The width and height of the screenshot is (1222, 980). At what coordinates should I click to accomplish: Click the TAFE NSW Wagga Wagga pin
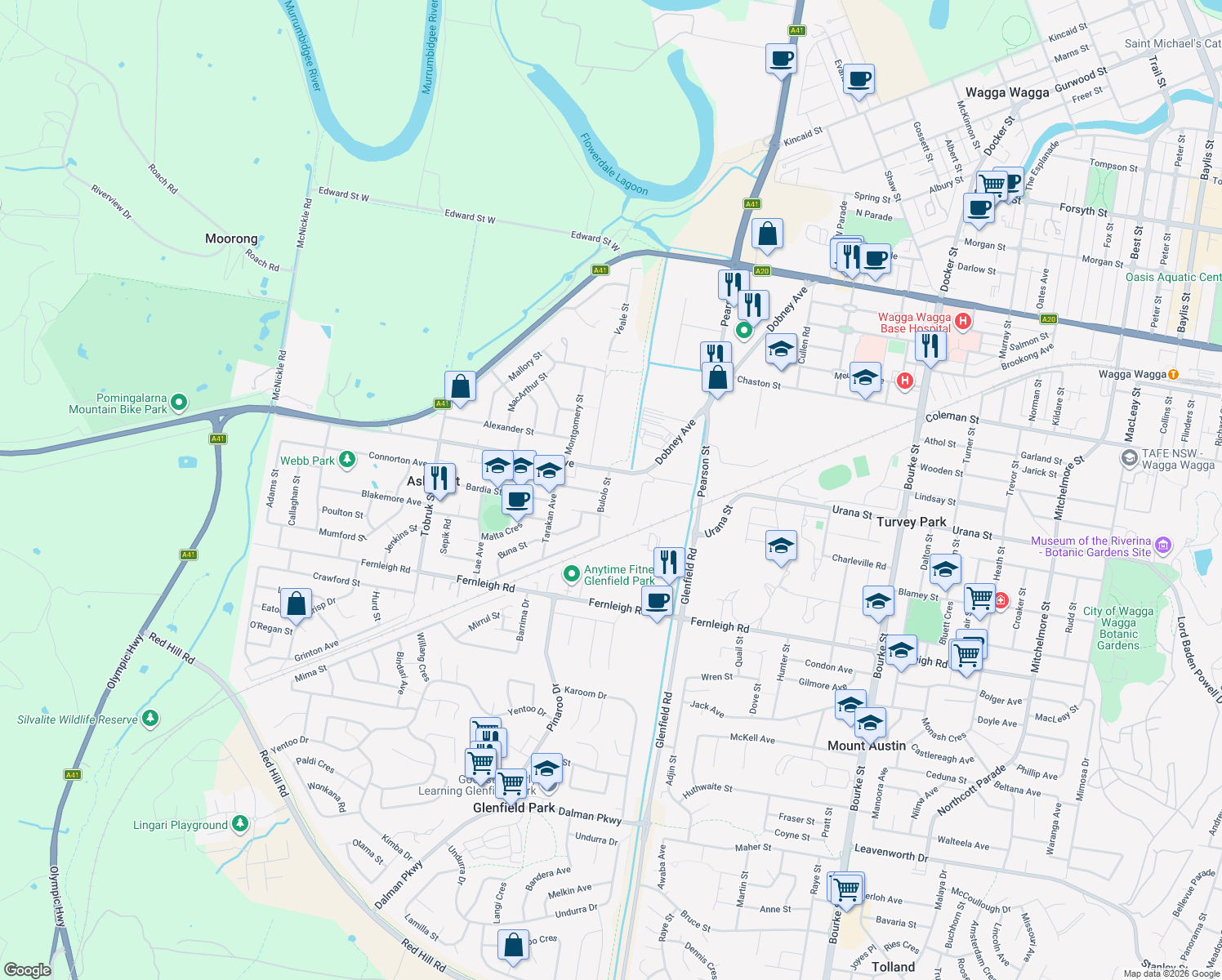click(x=1129, y=458)
